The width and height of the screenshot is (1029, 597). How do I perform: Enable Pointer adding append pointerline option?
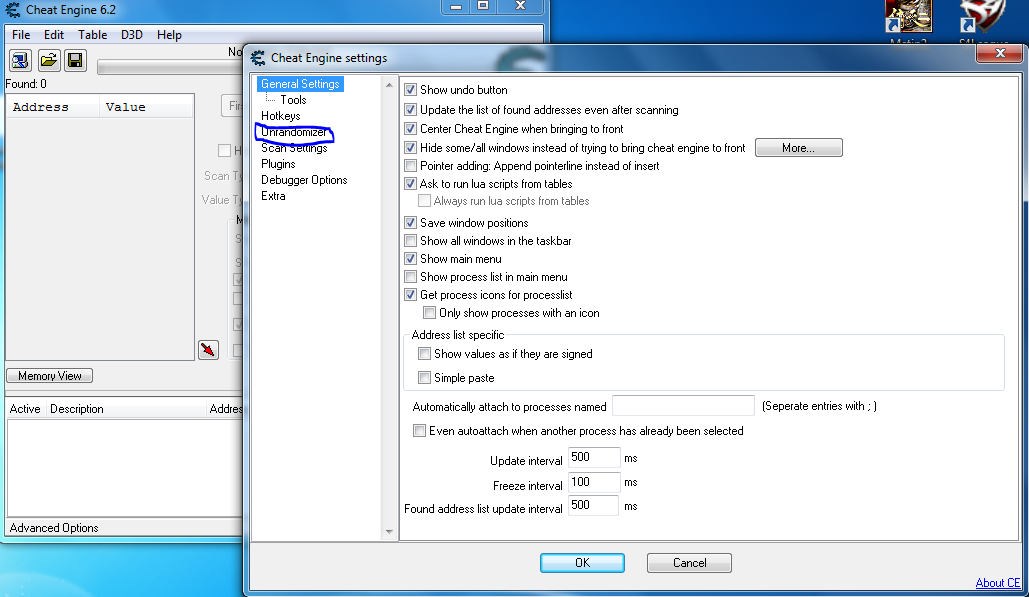(x=410, y=166)
